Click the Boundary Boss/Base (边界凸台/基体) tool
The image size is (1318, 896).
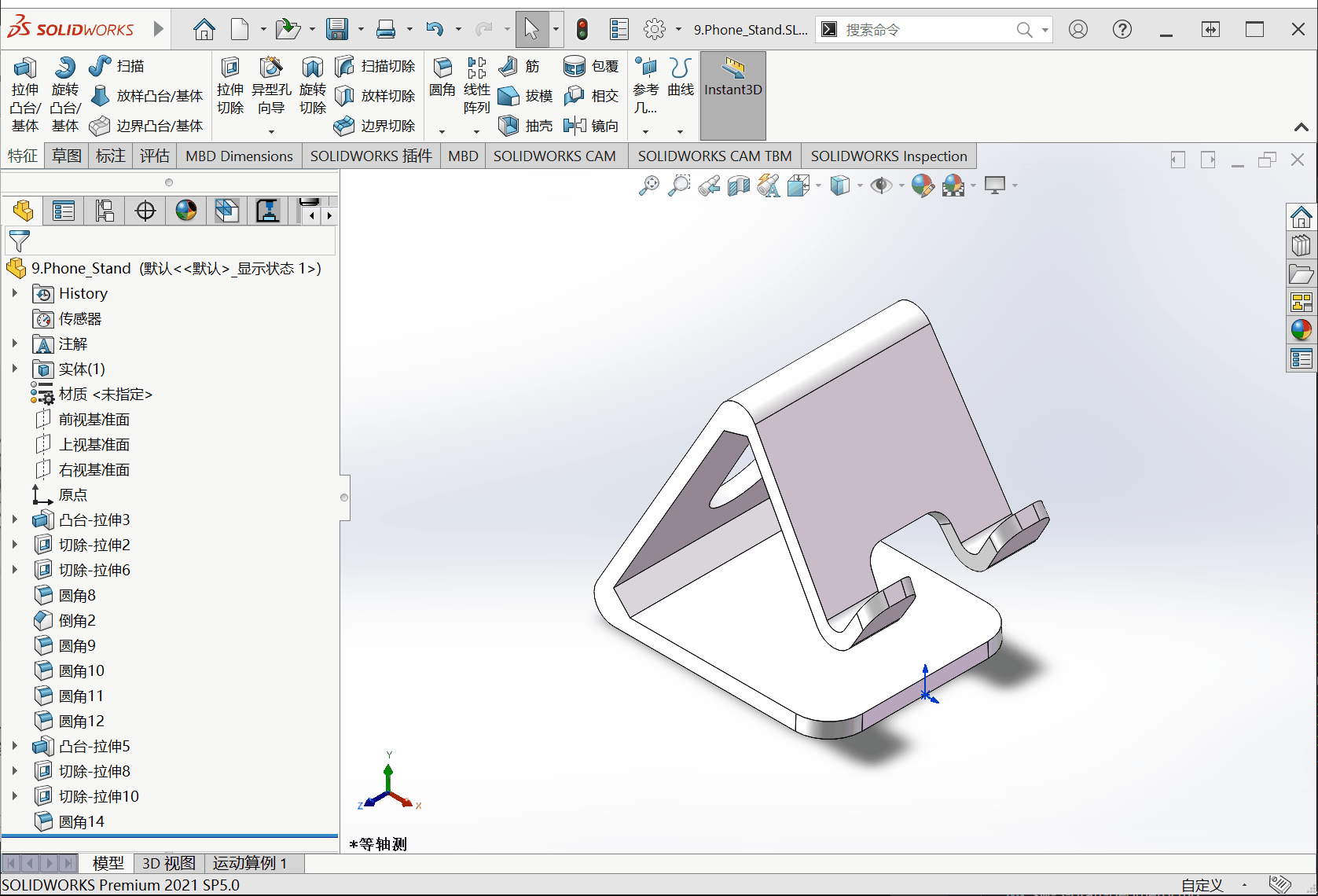point(147,126)
